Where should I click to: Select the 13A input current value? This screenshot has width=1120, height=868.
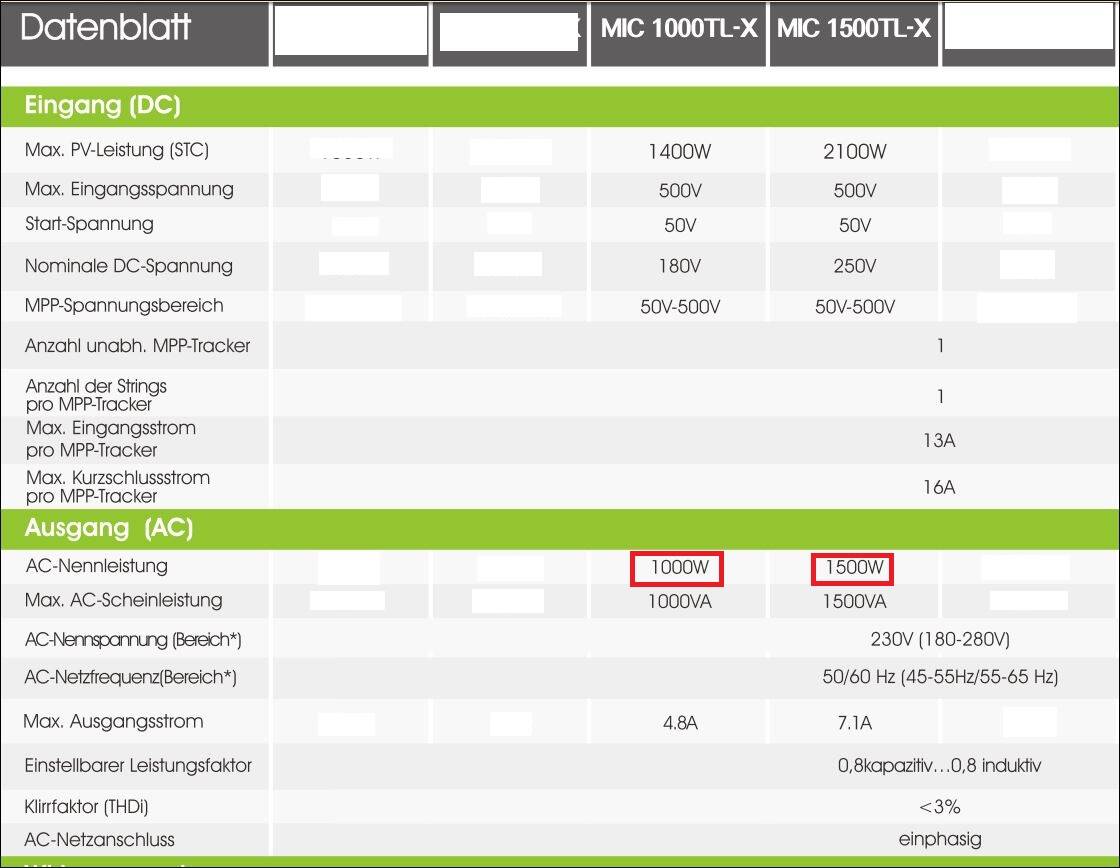pos(939,441)
